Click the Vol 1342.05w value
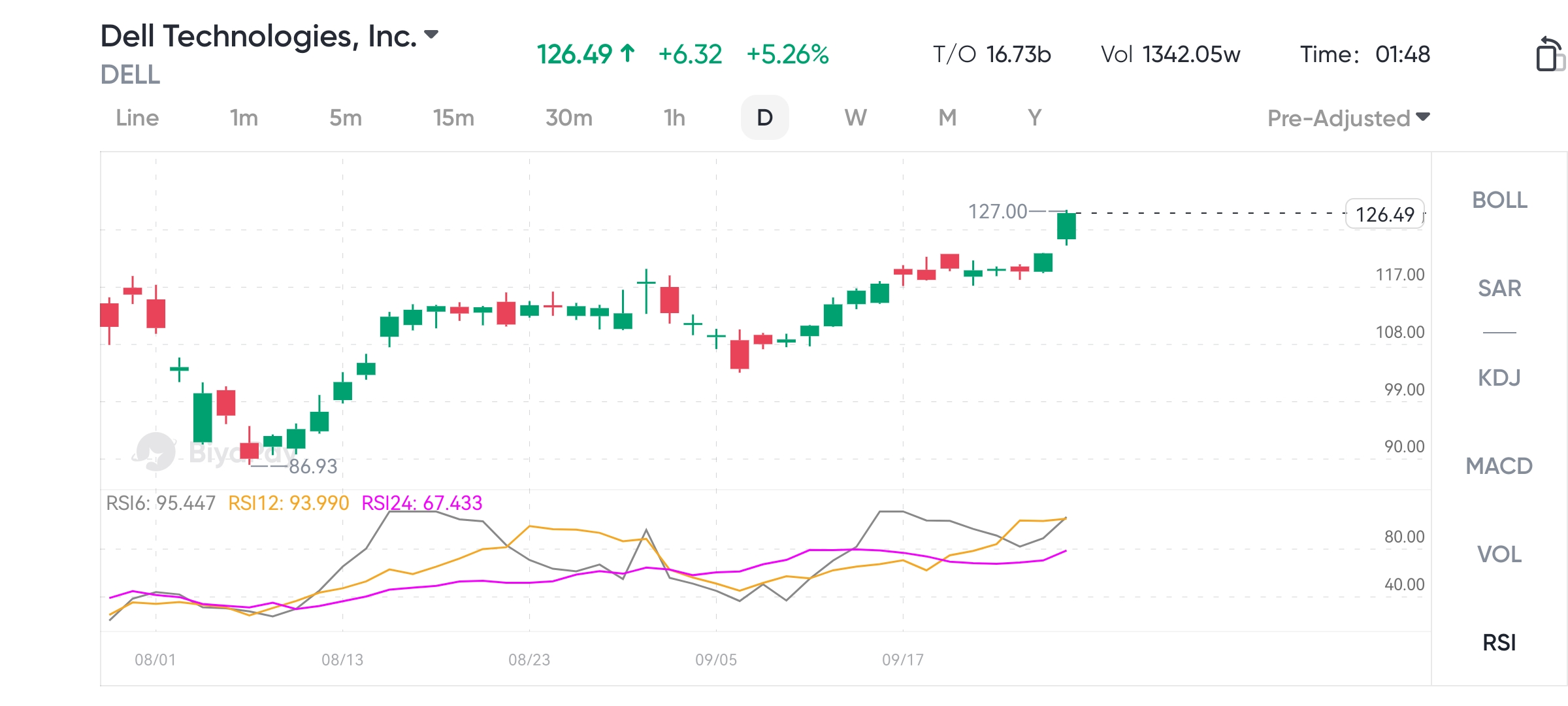 pyautogui.click(x=1170, y=54)
